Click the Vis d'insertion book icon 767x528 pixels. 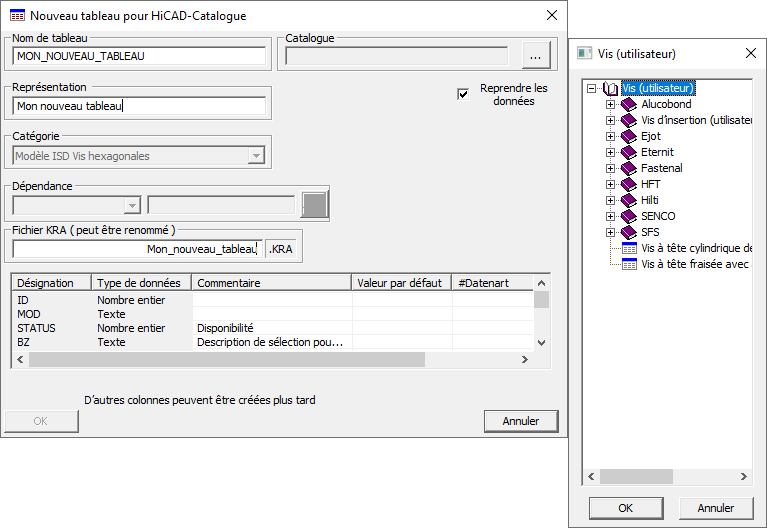[629, 120]
